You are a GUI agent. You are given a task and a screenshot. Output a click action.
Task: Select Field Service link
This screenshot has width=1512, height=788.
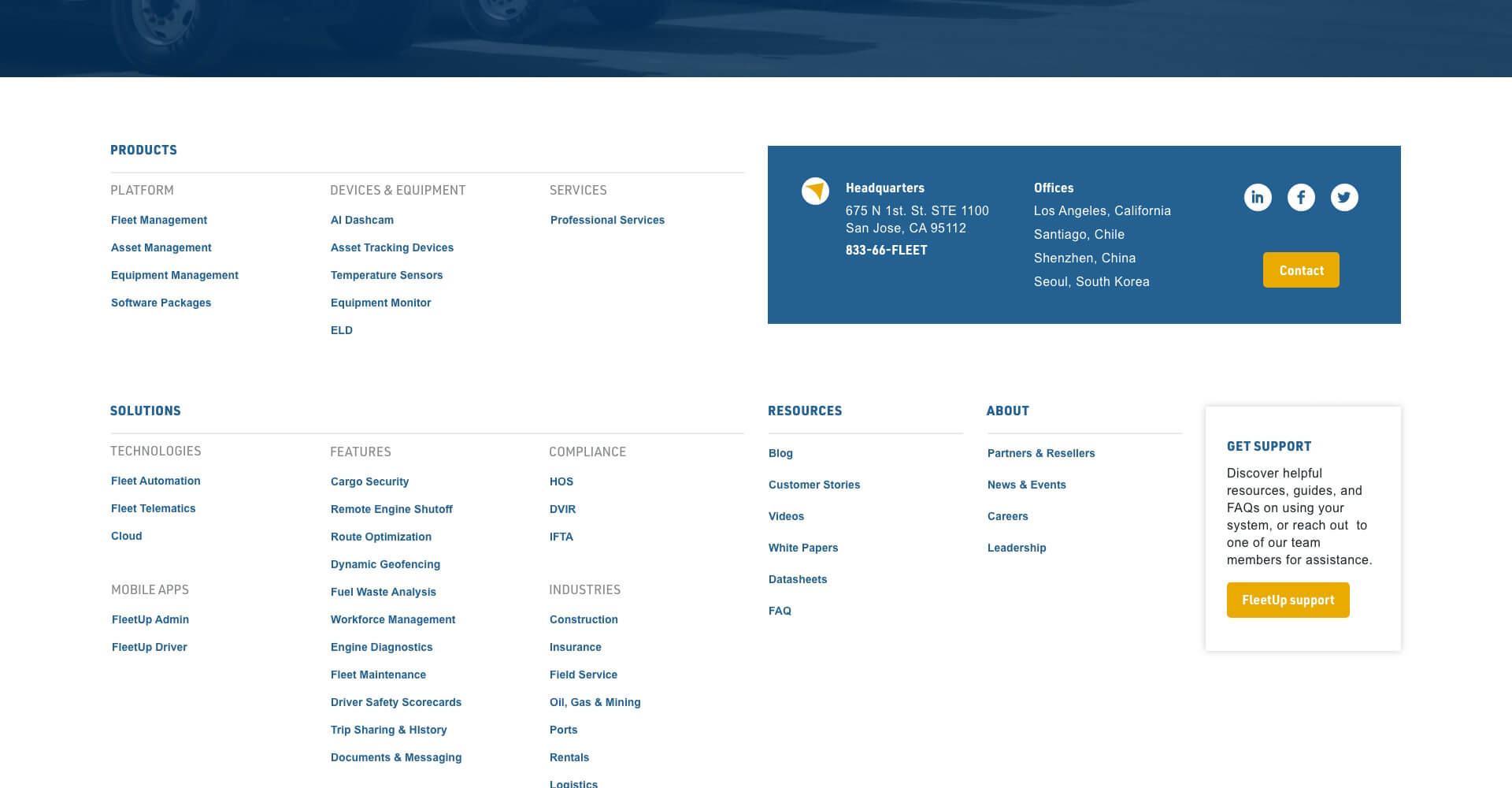[584, 675]
